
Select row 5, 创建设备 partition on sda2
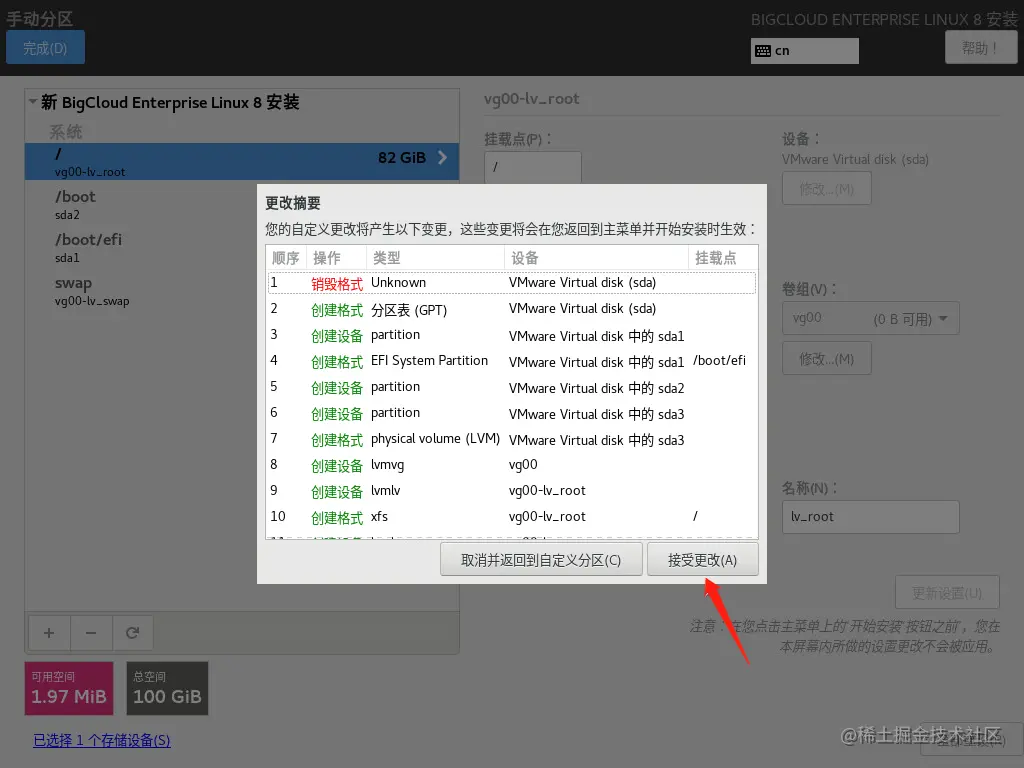click(511, 387)
